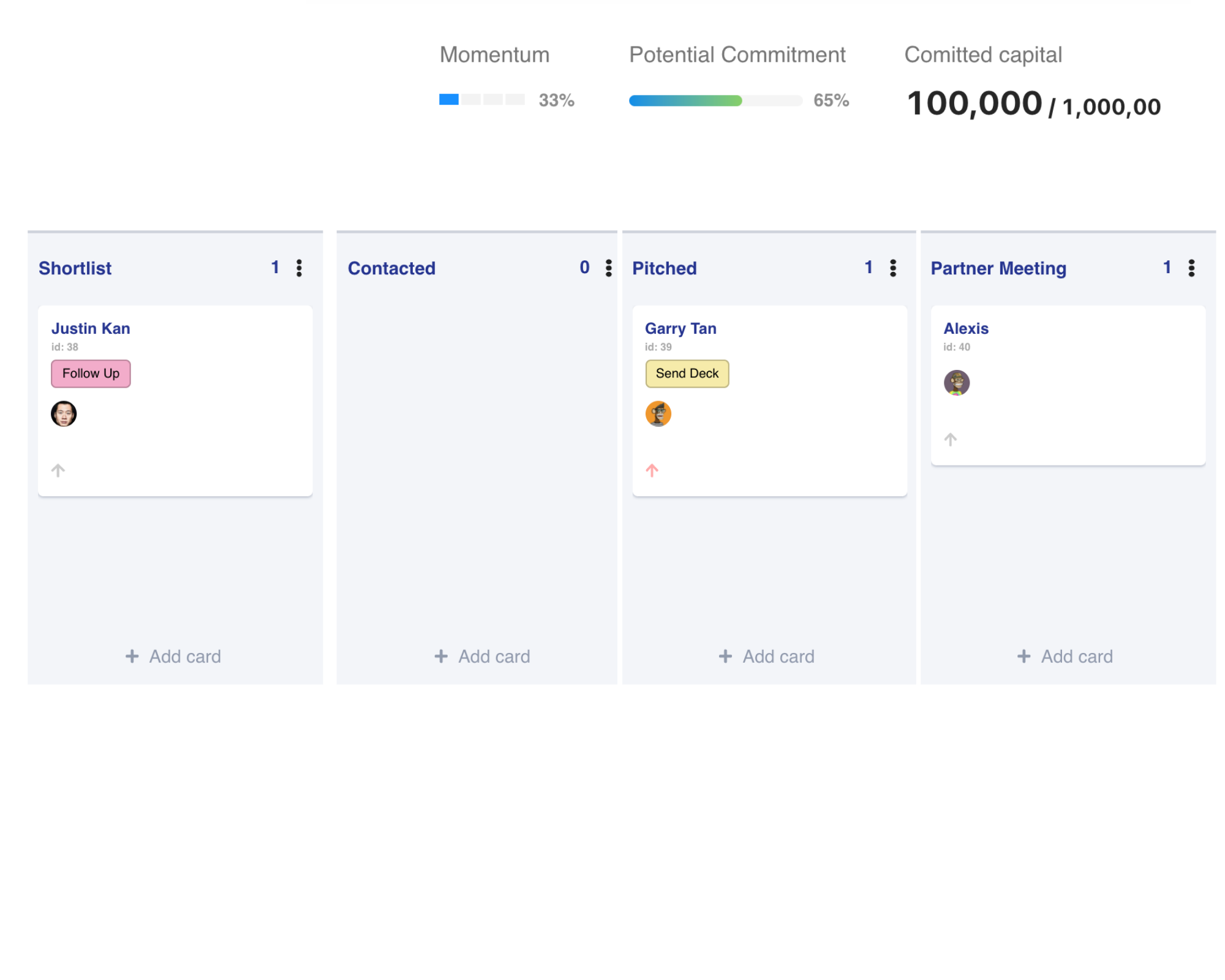Open the Contacted column kebab menu
The height and width of the screenshot is (980, 1225).
coord(608,268)
